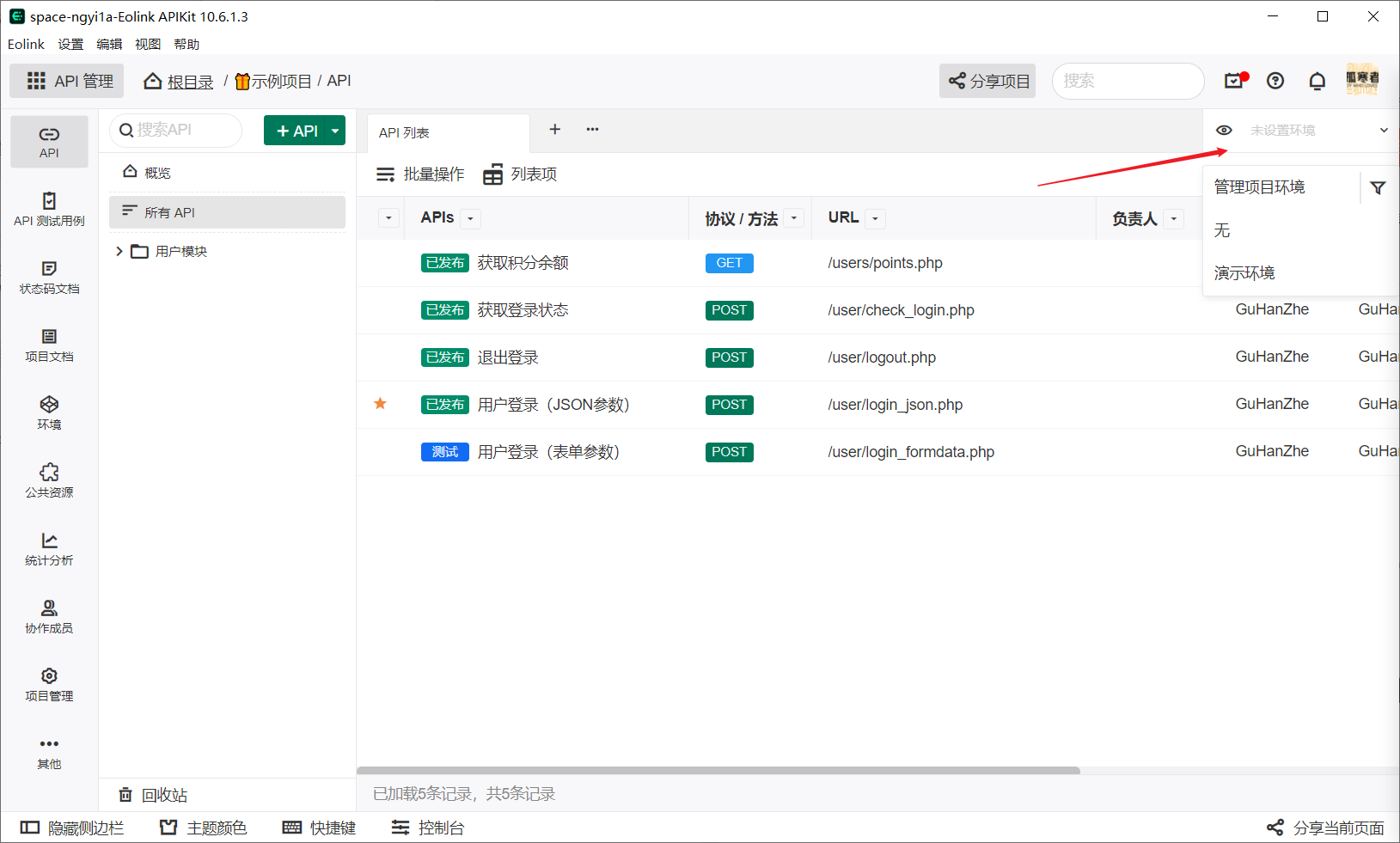The image size is (1400, 843).
Task: Open the 协议 / 方法 column dropdown
Action: (794, 218)
